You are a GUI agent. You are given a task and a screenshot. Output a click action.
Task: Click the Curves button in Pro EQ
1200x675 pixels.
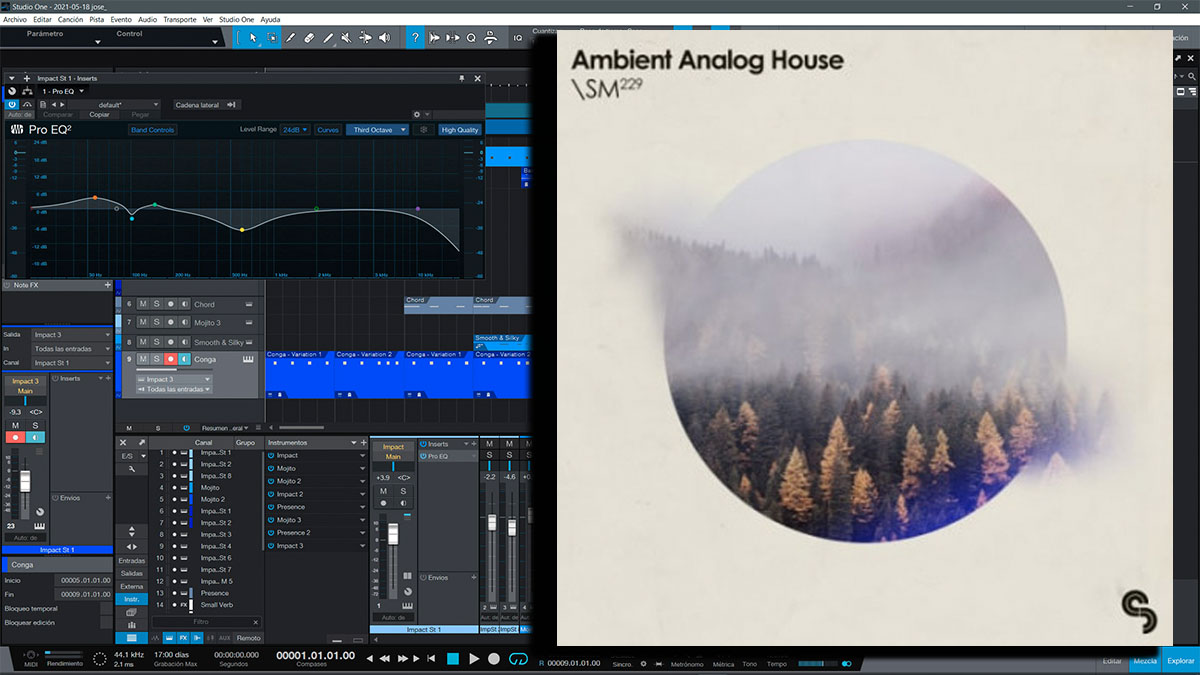point(328,130)
